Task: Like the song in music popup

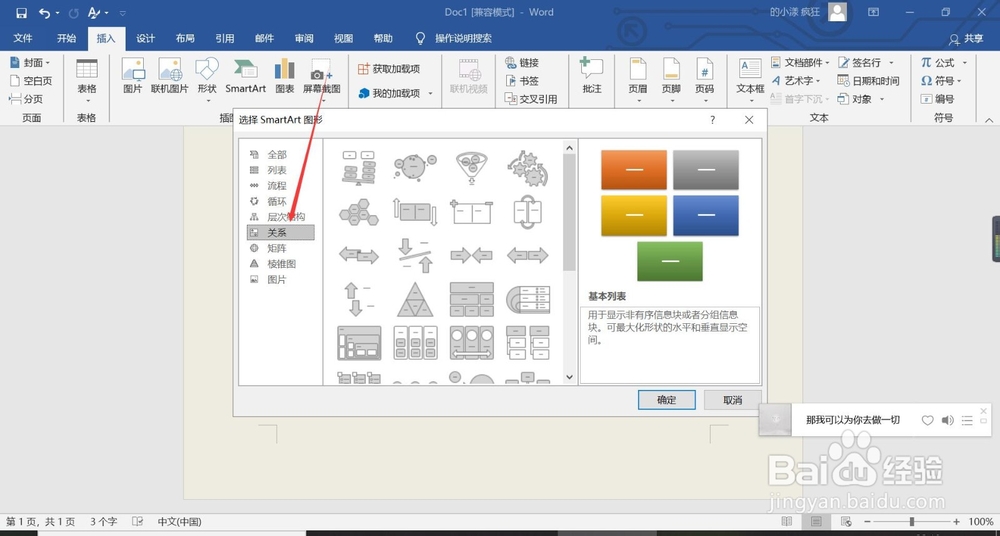Action: coord(928,420)
